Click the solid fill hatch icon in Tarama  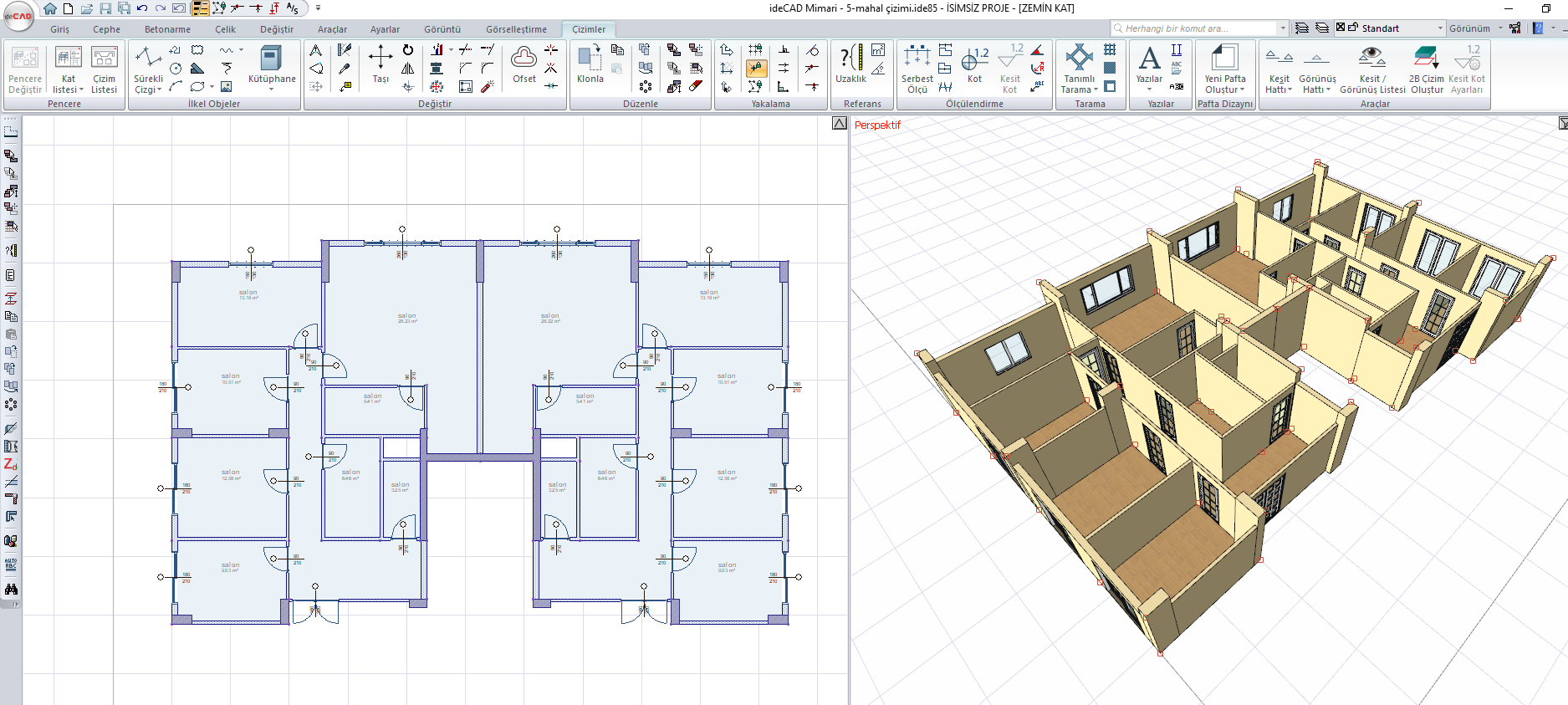point(1110,68)
